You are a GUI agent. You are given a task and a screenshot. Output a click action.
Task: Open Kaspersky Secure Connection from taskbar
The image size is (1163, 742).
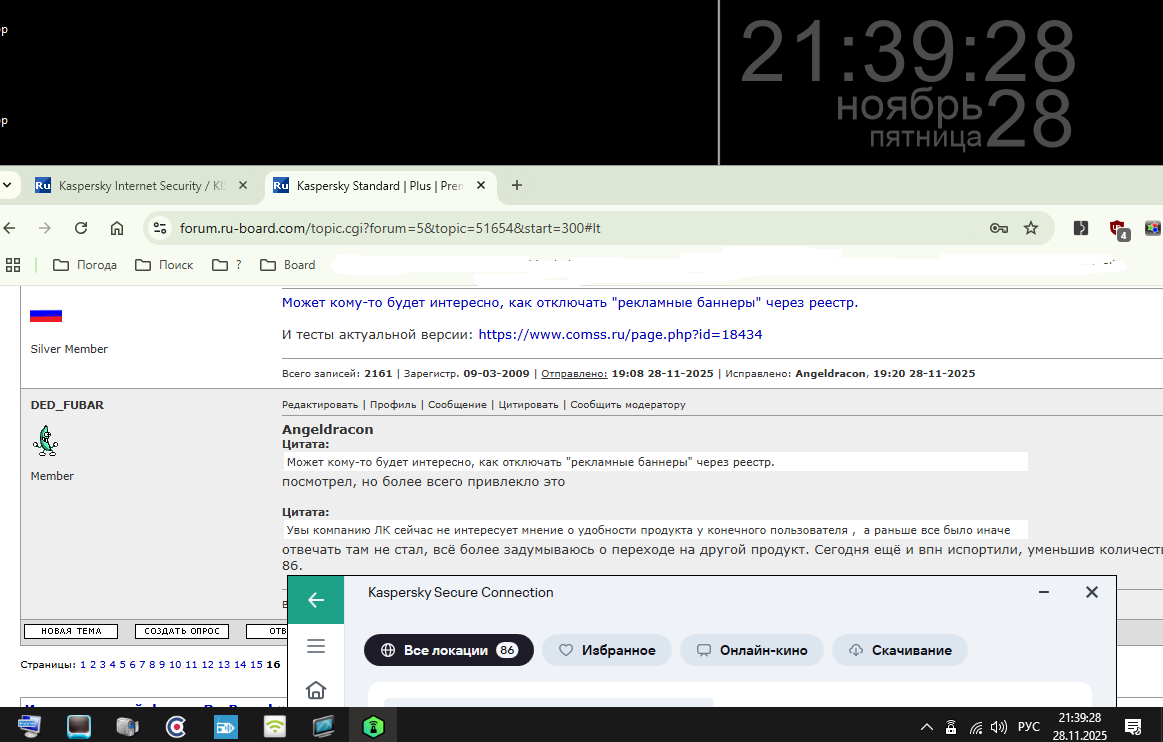click(373, 726)
